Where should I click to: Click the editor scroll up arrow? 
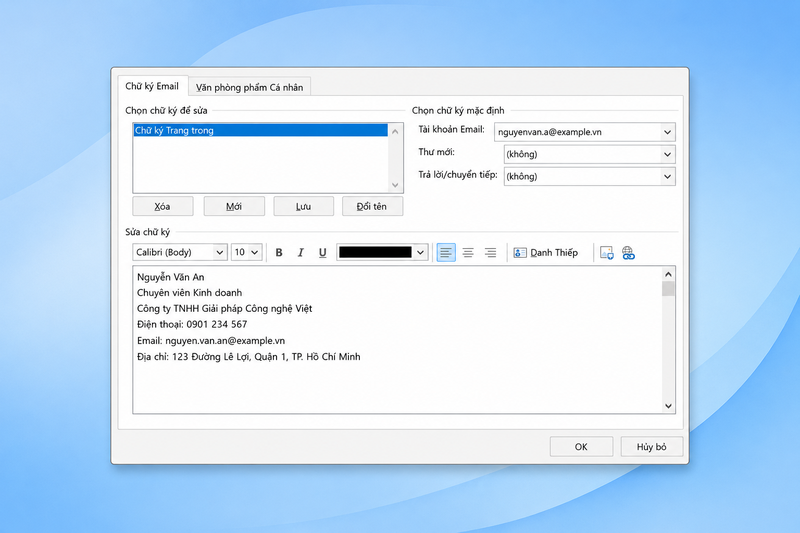tap(668, 274)
